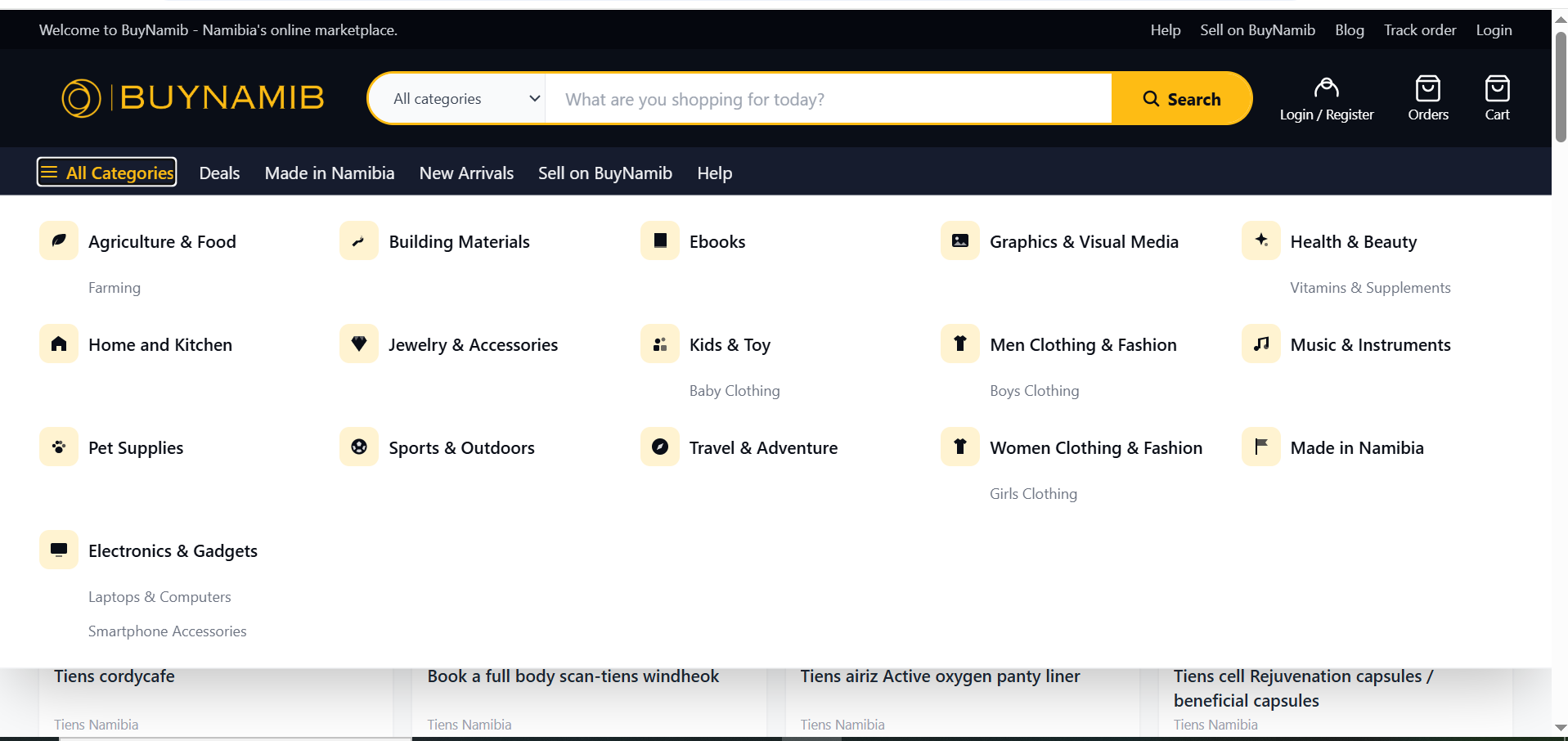Select Travel & Adventure category label
1568x741 pixels.
pos(763,448)
